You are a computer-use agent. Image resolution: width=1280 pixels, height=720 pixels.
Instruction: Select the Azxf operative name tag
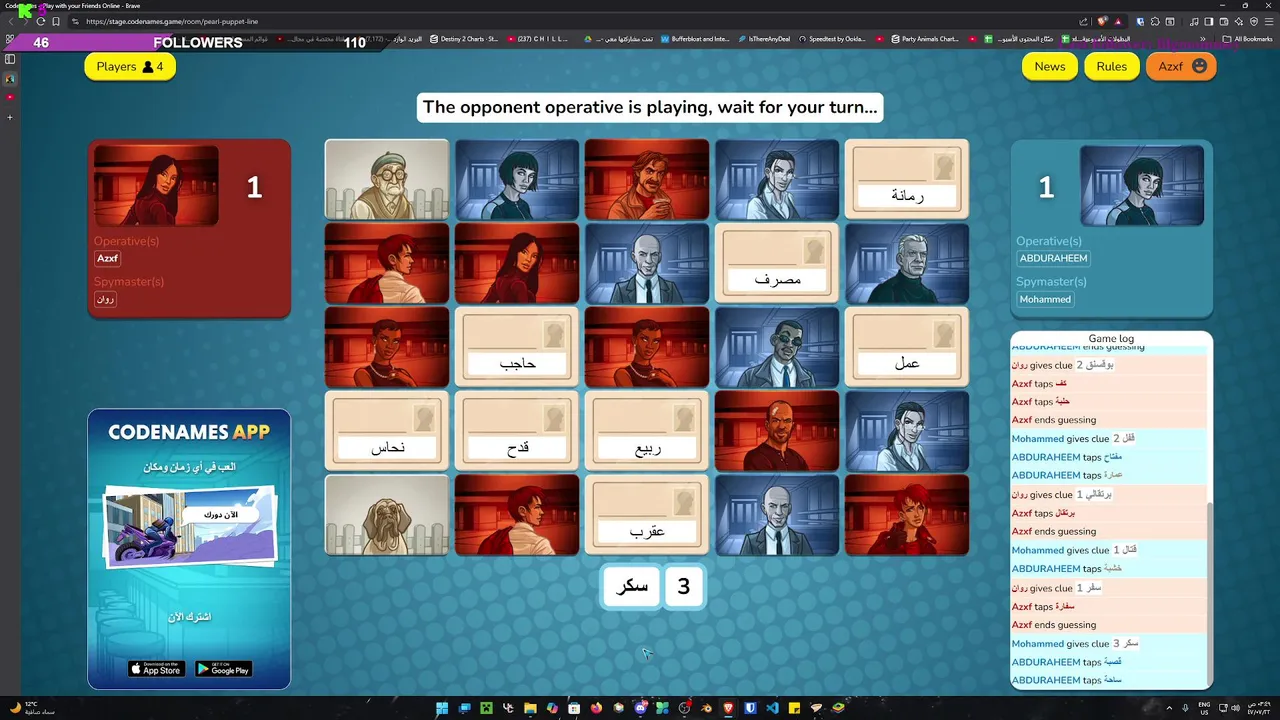pyautogui.click(x=107, y=259)
